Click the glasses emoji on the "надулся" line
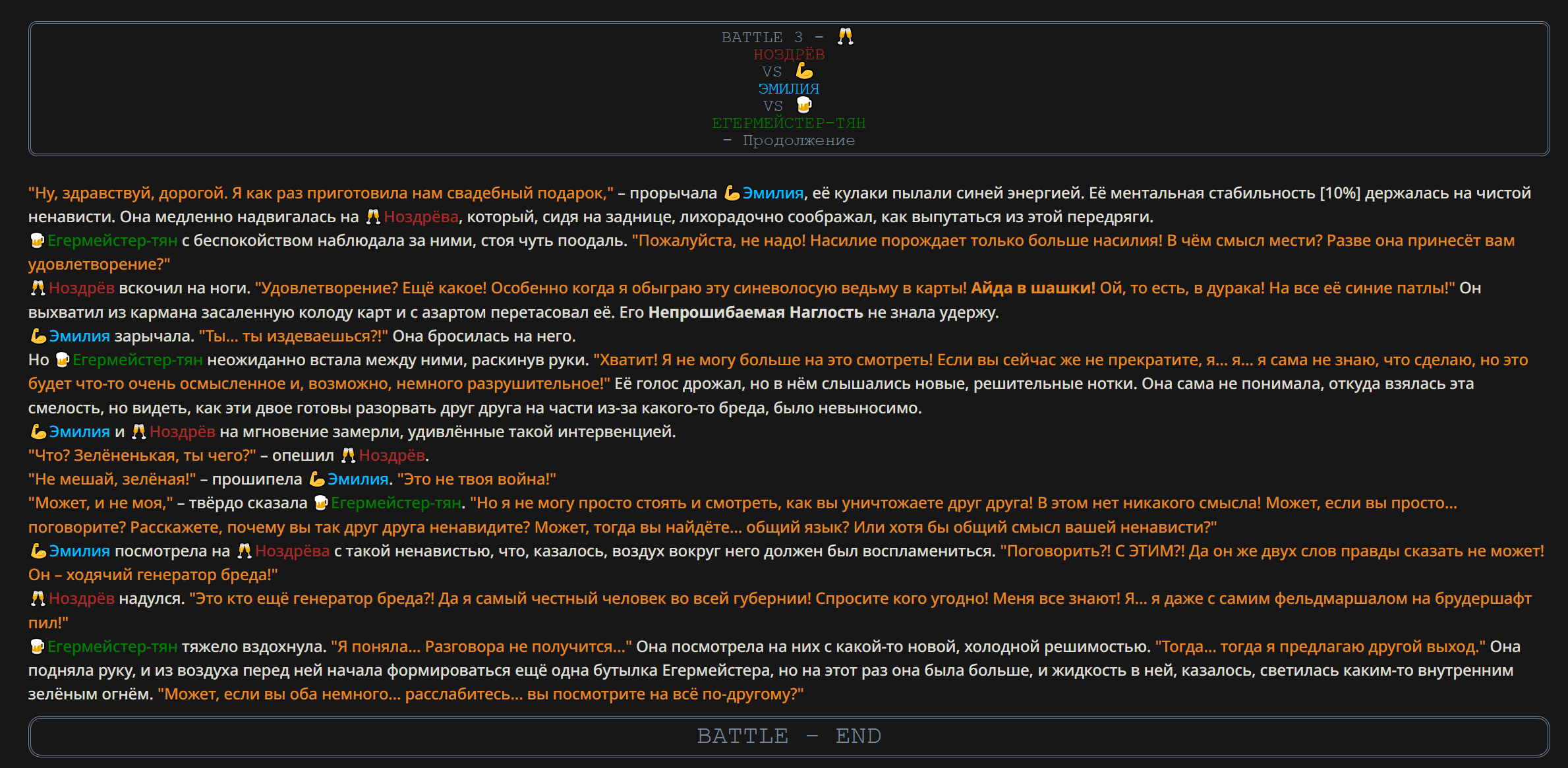The height and width of the screenshot is (768, 1568). [38, 599]
